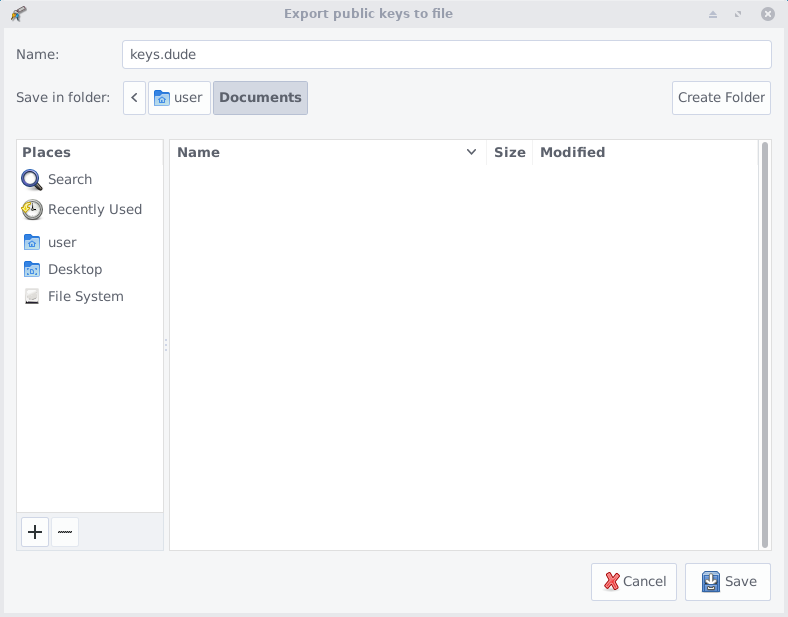Viewport: 788px width, 617px height.
Task: Add bookmark with the plus button
Action: [35, 532]
